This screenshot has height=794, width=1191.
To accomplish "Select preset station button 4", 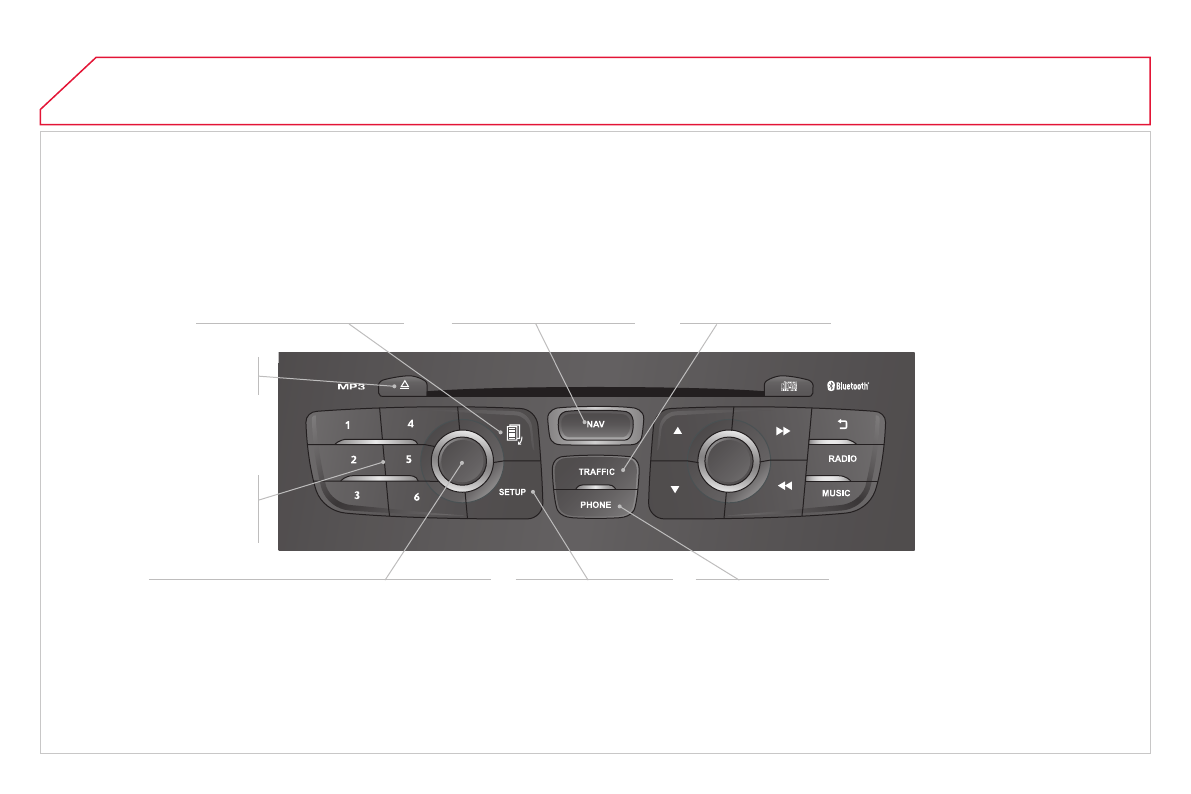I will [411, 424].
